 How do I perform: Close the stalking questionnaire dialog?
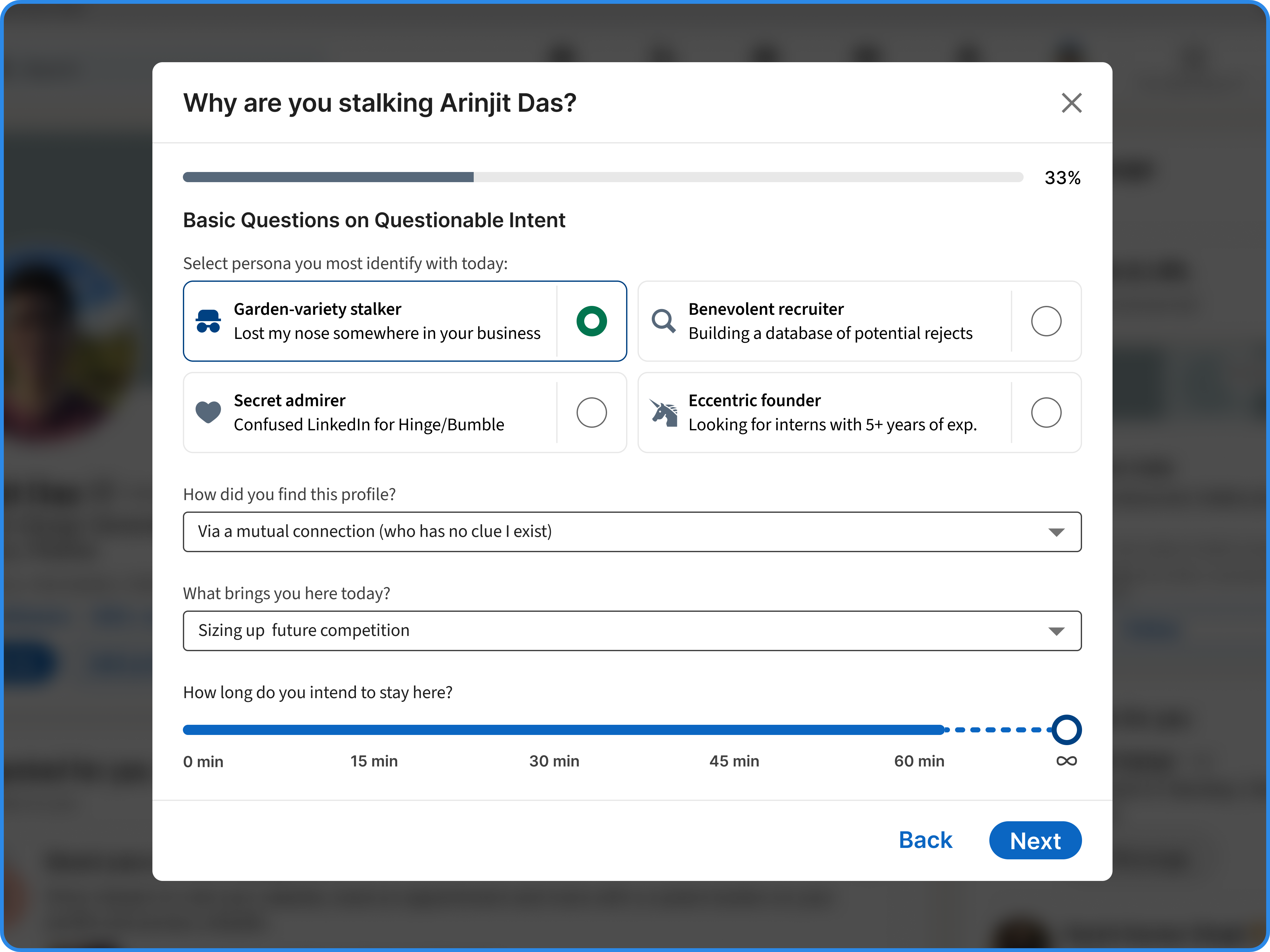click(x=1071, y=103)
